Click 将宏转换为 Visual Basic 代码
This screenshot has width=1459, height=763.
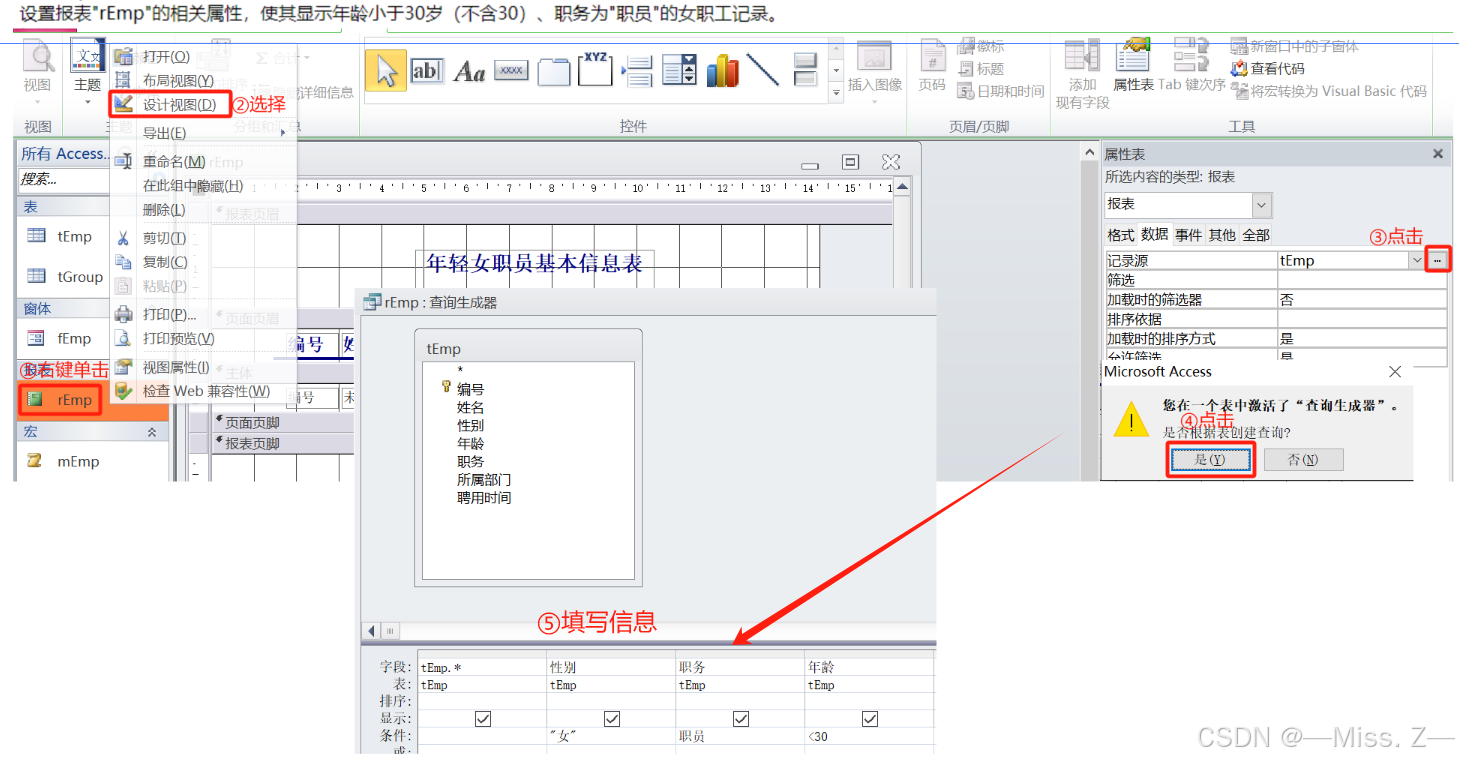tap(1329, 91)
